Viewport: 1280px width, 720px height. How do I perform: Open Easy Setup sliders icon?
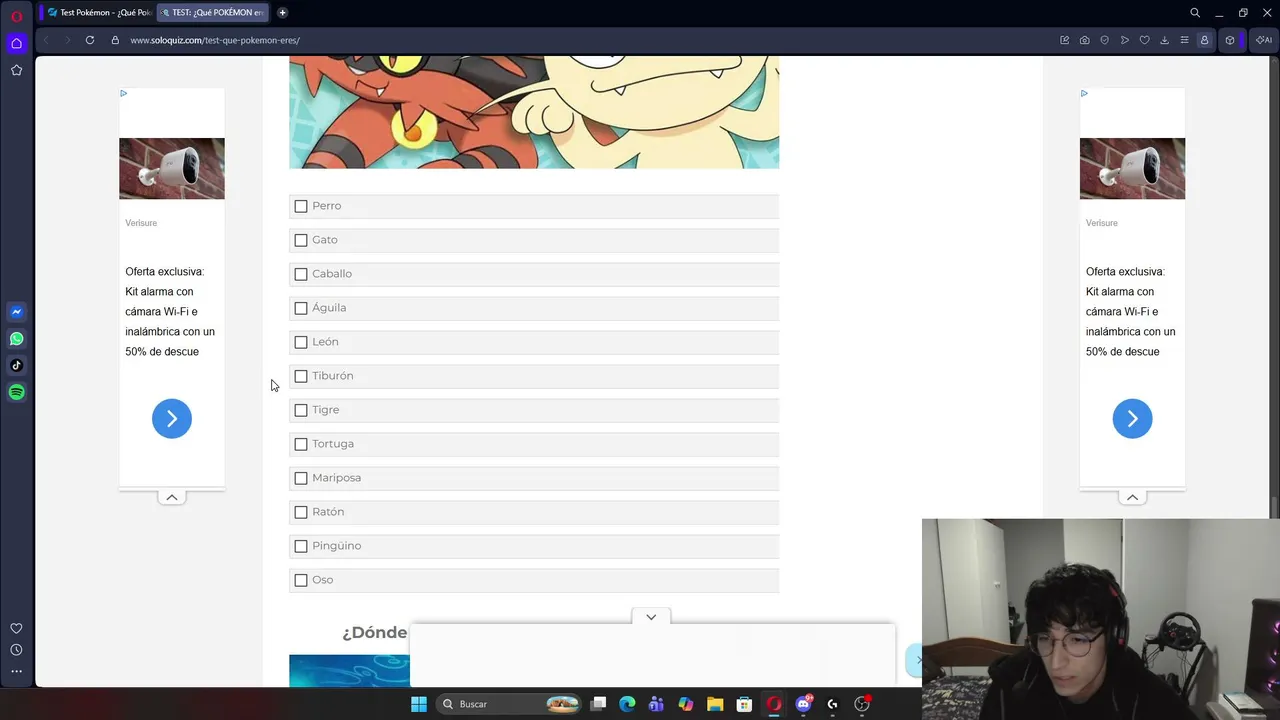(1185, 40)
